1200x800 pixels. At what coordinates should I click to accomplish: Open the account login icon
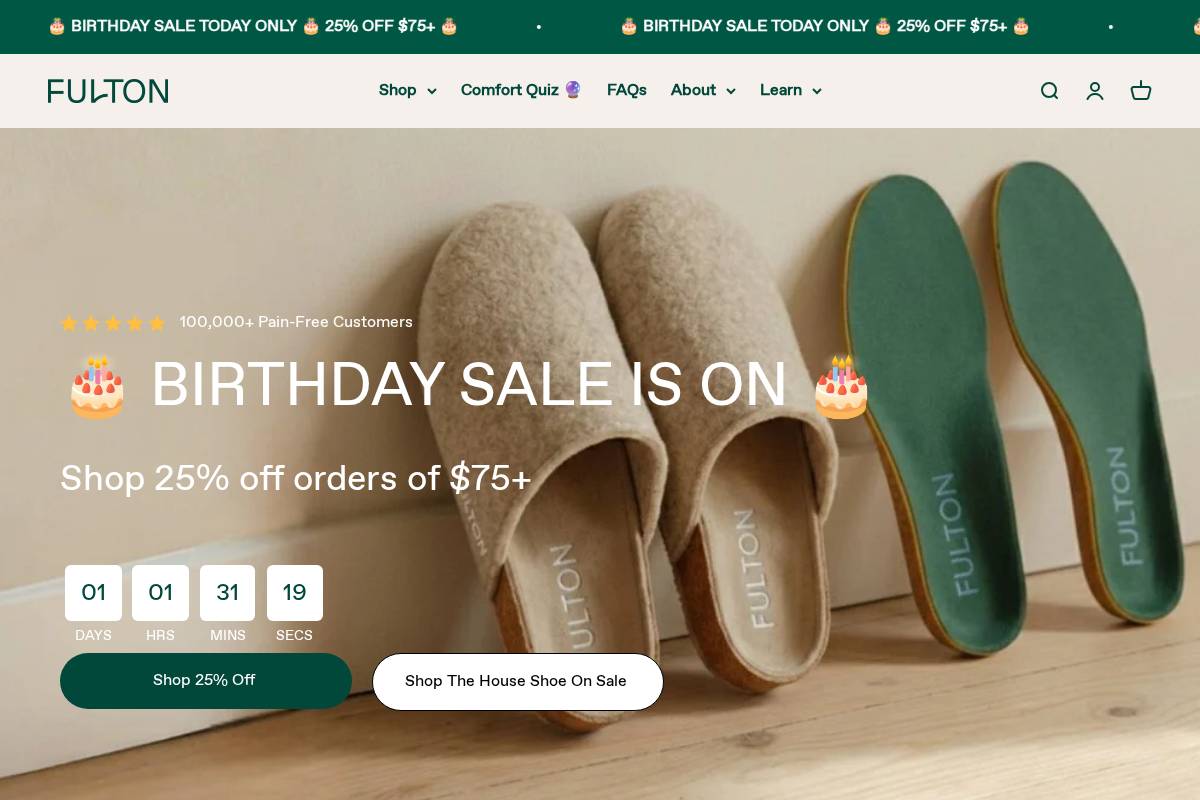click(x=1095, y=91)
